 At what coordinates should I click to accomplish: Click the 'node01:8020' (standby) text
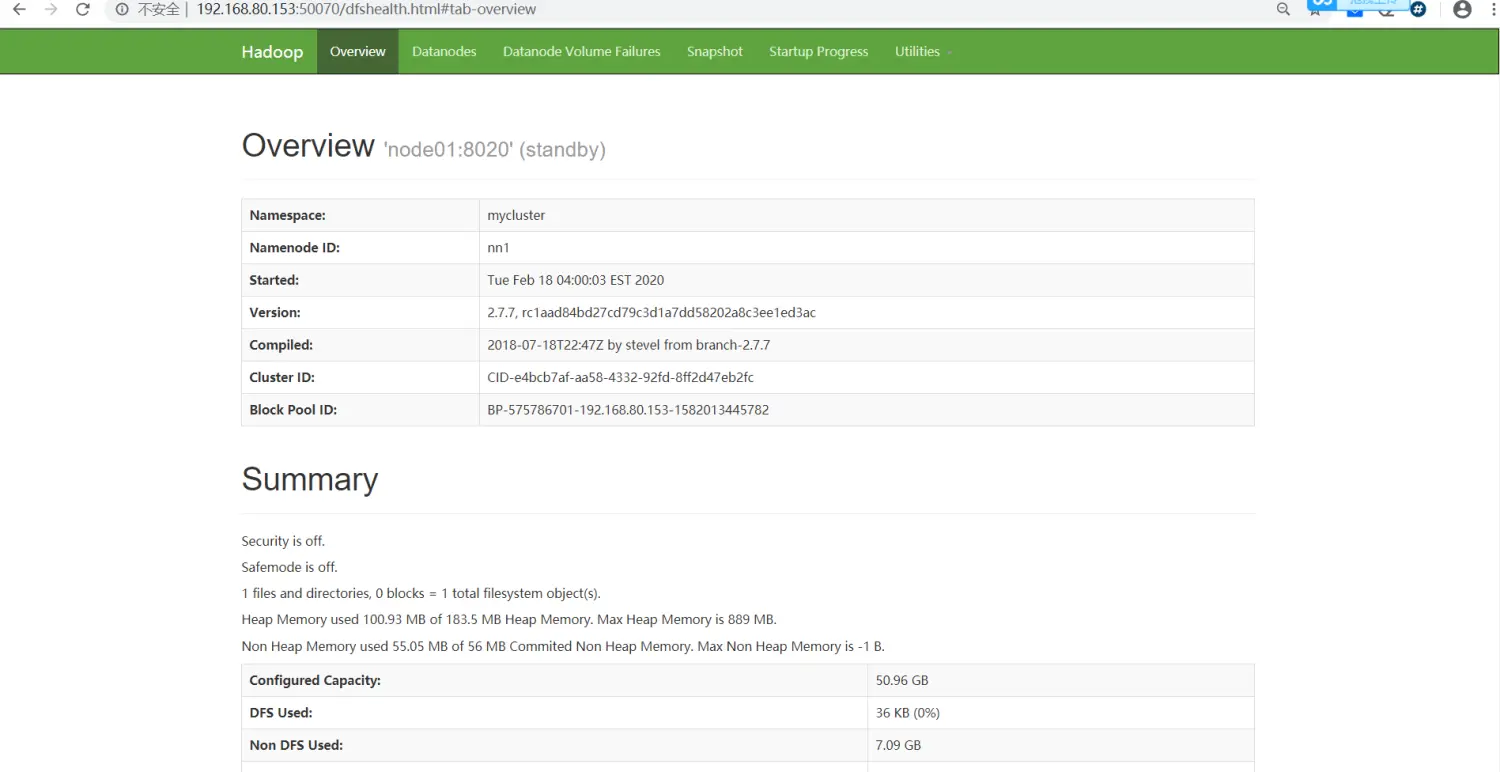click(495, 150)
